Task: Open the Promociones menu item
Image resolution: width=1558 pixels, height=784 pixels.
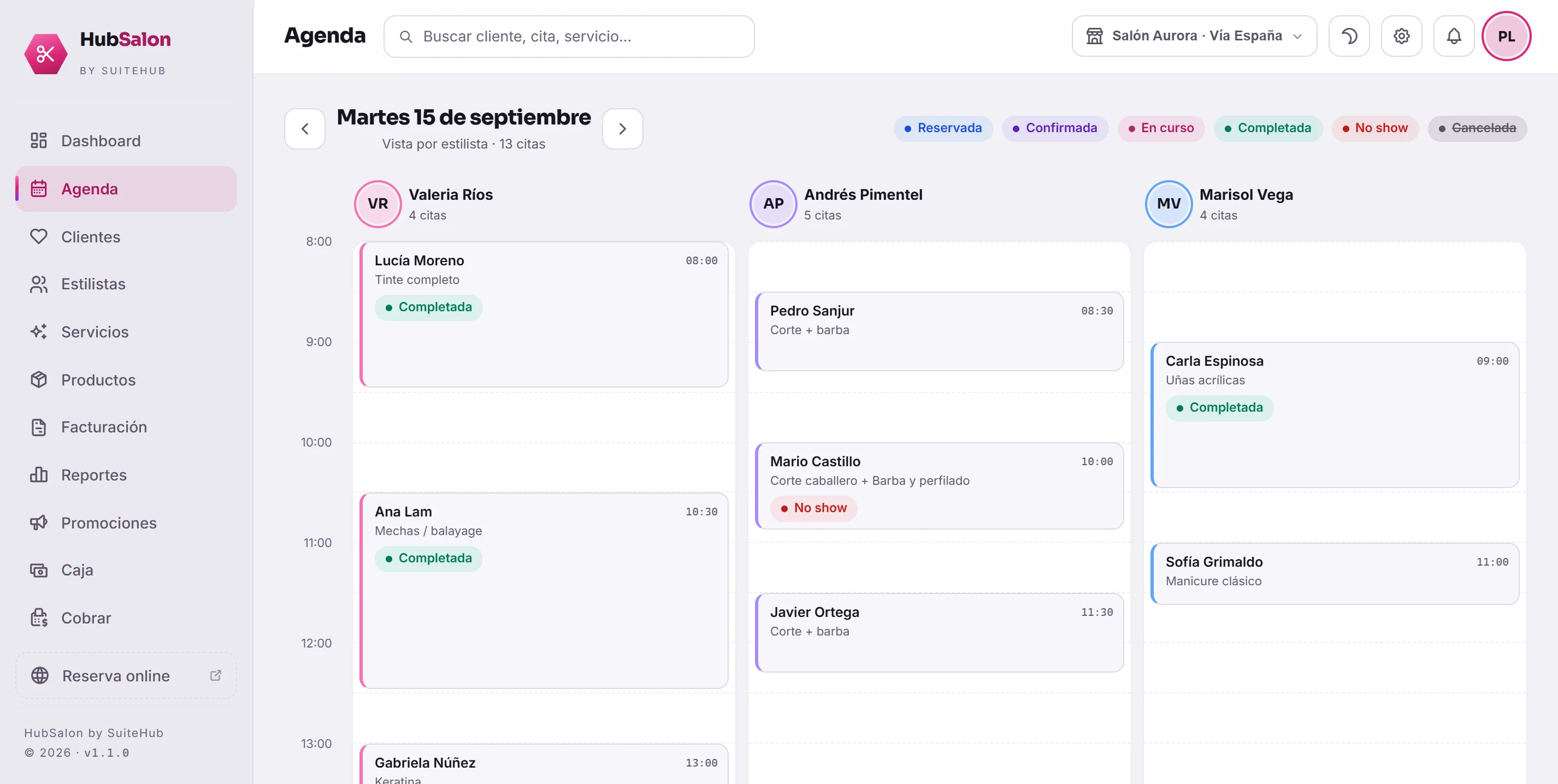Action: 126,522
